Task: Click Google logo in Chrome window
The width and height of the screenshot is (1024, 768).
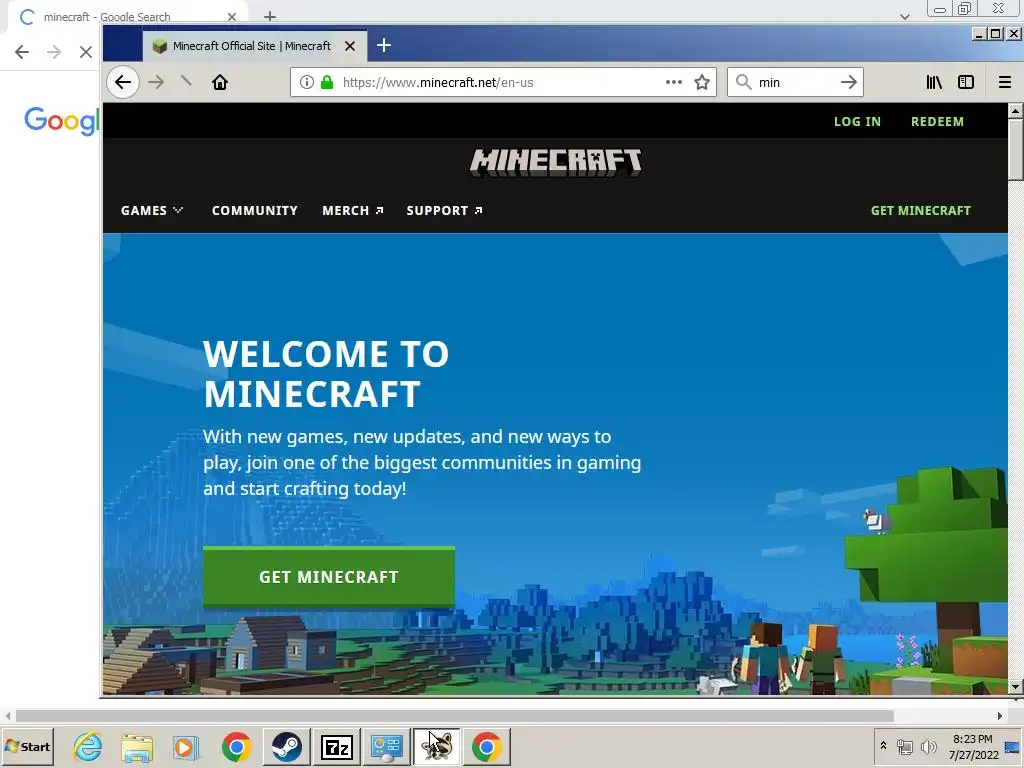Action: [61, 121]
